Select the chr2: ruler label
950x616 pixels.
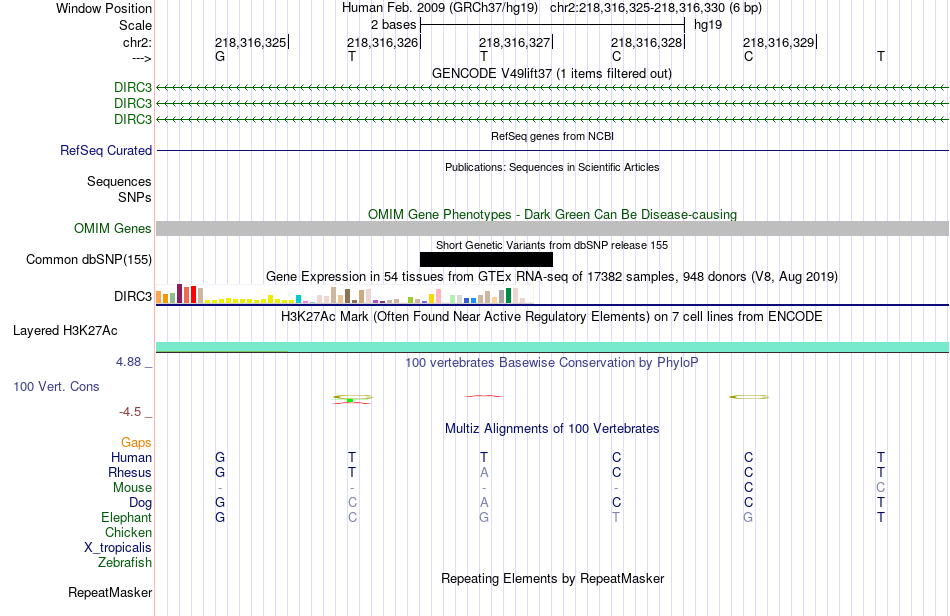click(x=137, y=42)
